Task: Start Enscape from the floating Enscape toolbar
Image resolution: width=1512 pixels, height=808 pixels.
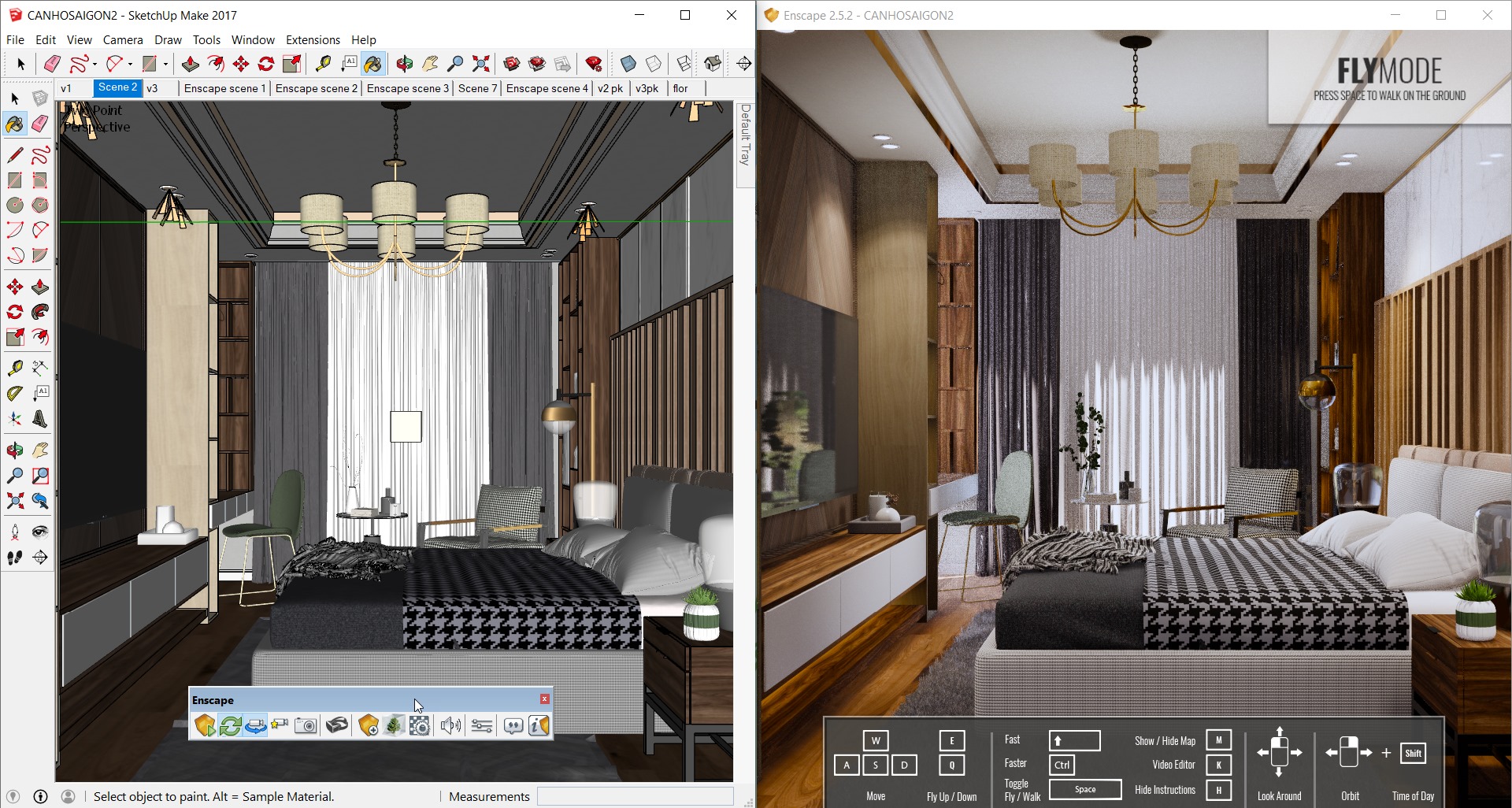Action: pos(205,725)
